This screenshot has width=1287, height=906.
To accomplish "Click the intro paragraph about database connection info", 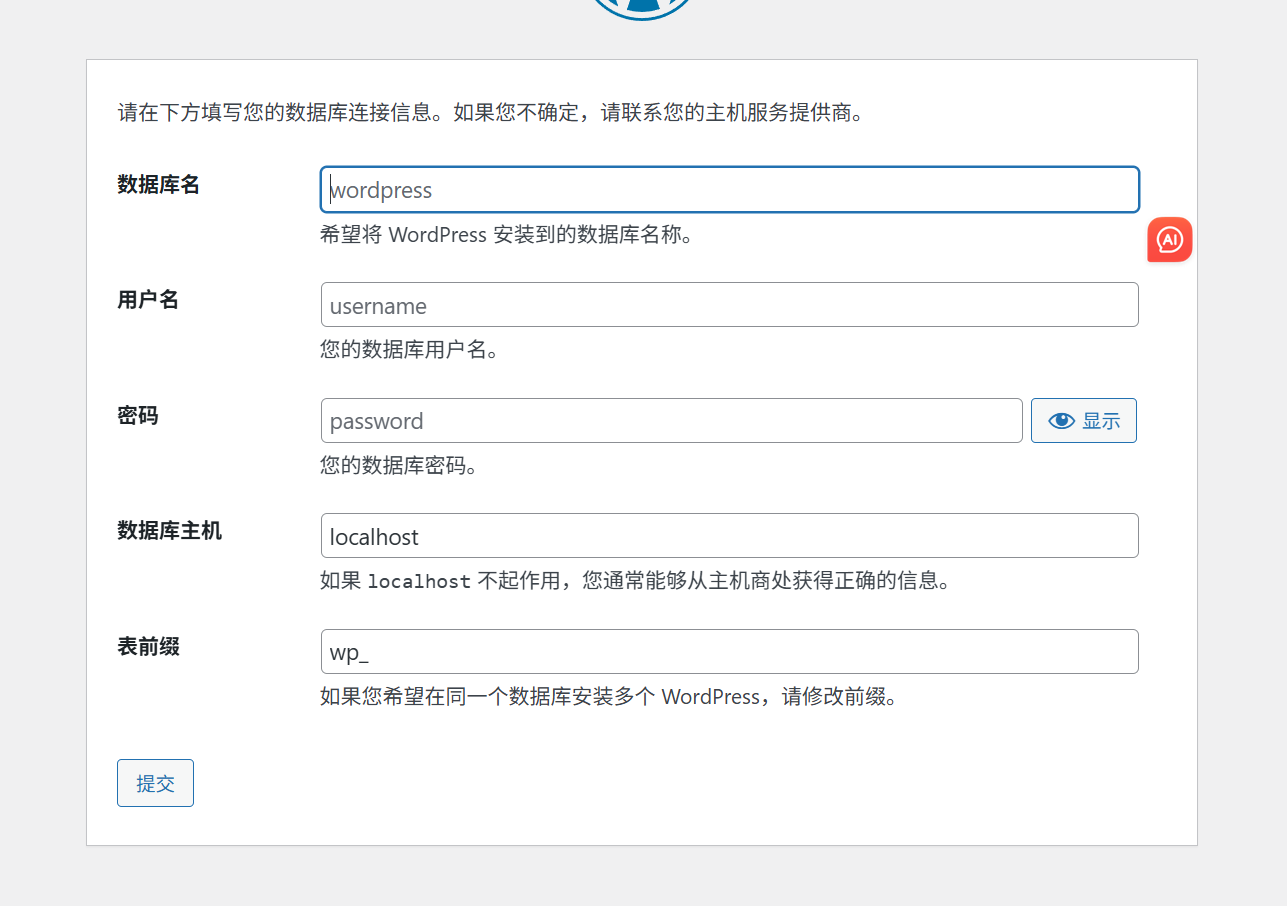I will click(x=490, y=113).
